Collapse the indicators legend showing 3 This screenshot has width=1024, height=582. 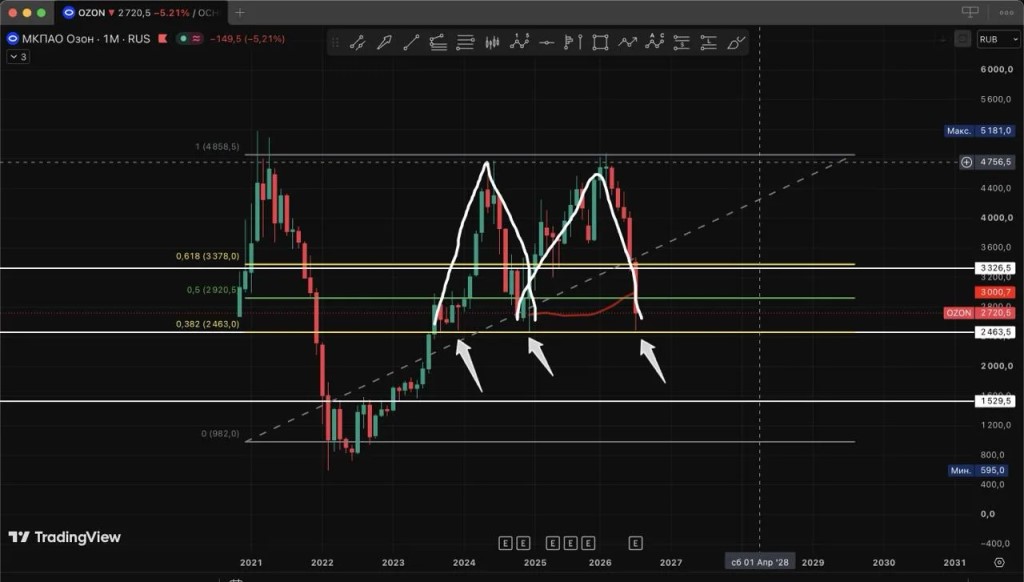coord(18,57)
